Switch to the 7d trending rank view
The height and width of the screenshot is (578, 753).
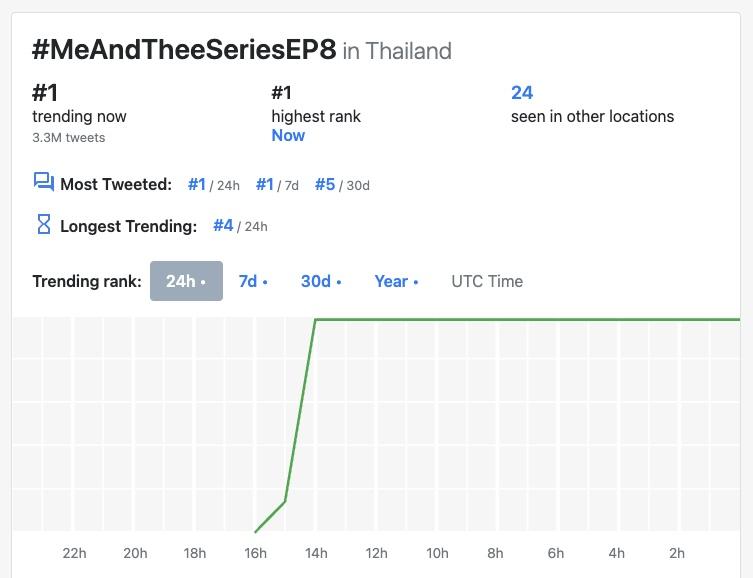pyautogui.click(x=253, y=281)
